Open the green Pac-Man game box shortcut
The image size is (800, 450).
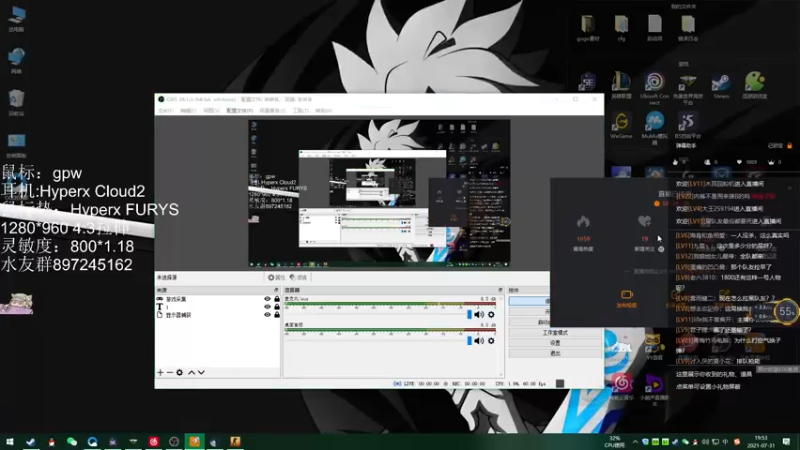tap(754, 85)
